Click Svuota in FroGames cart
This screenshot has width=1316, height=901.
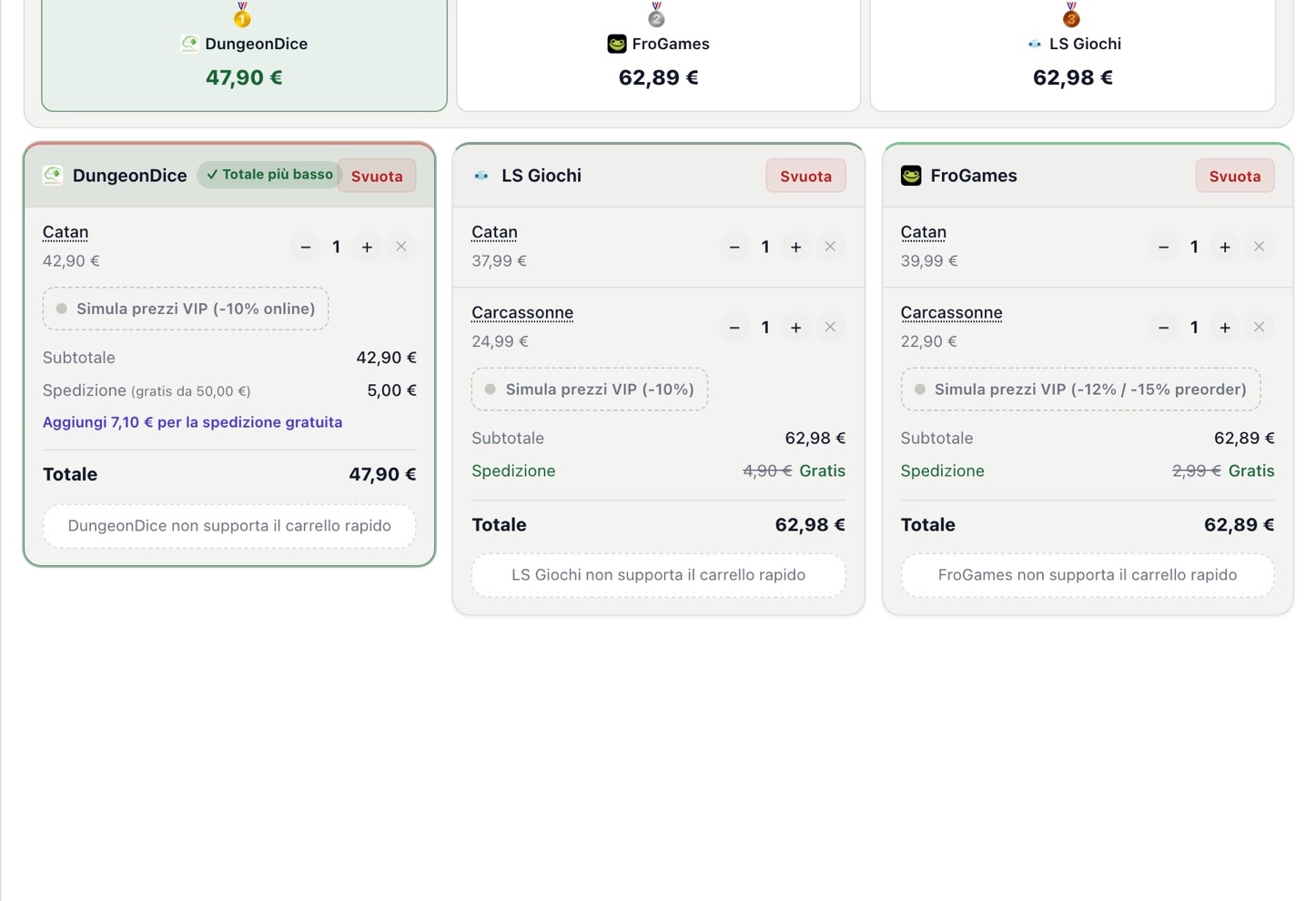coord(1235,177)
